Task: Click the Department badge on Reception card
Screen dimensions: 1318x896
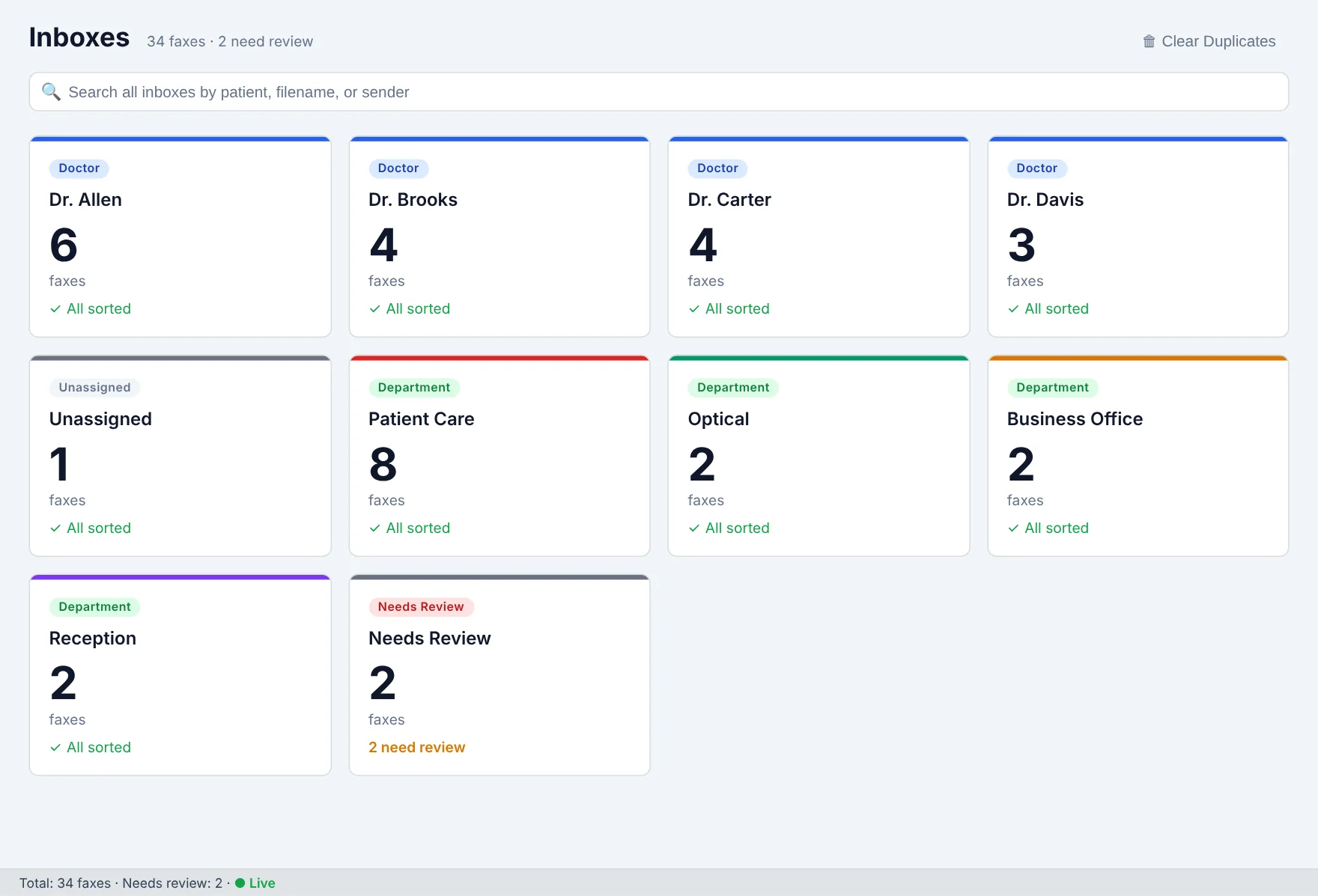Action: (94, 607)
